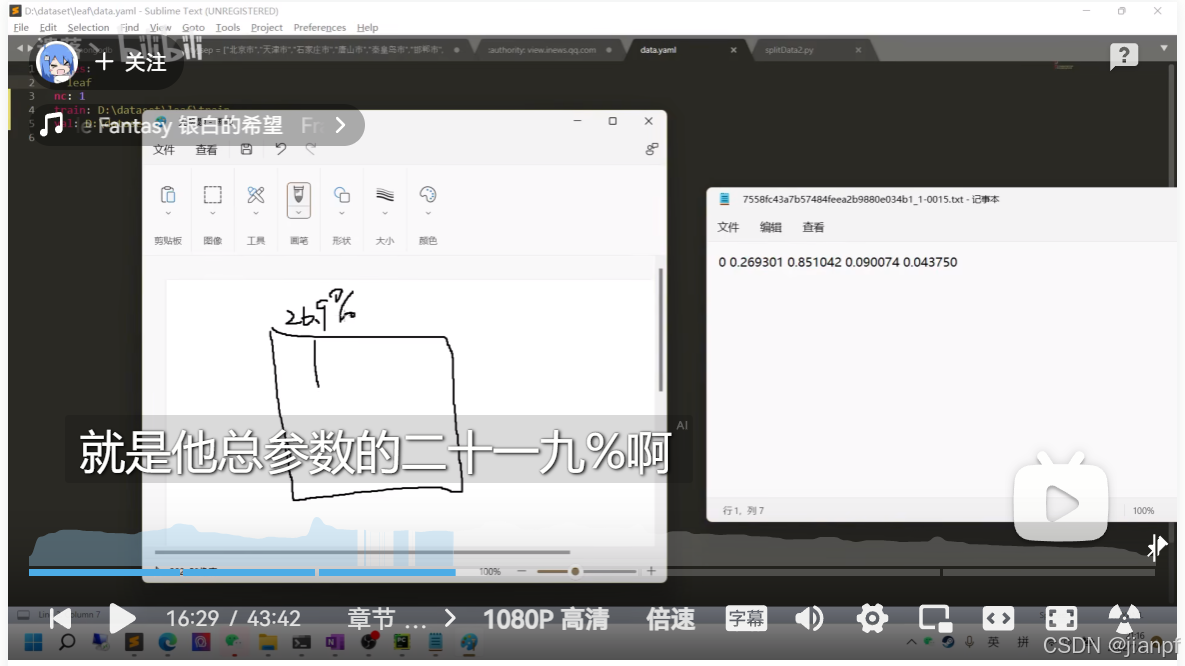Switch to wide-screen player mode
Screen dimensions: 1185x666
998,618
